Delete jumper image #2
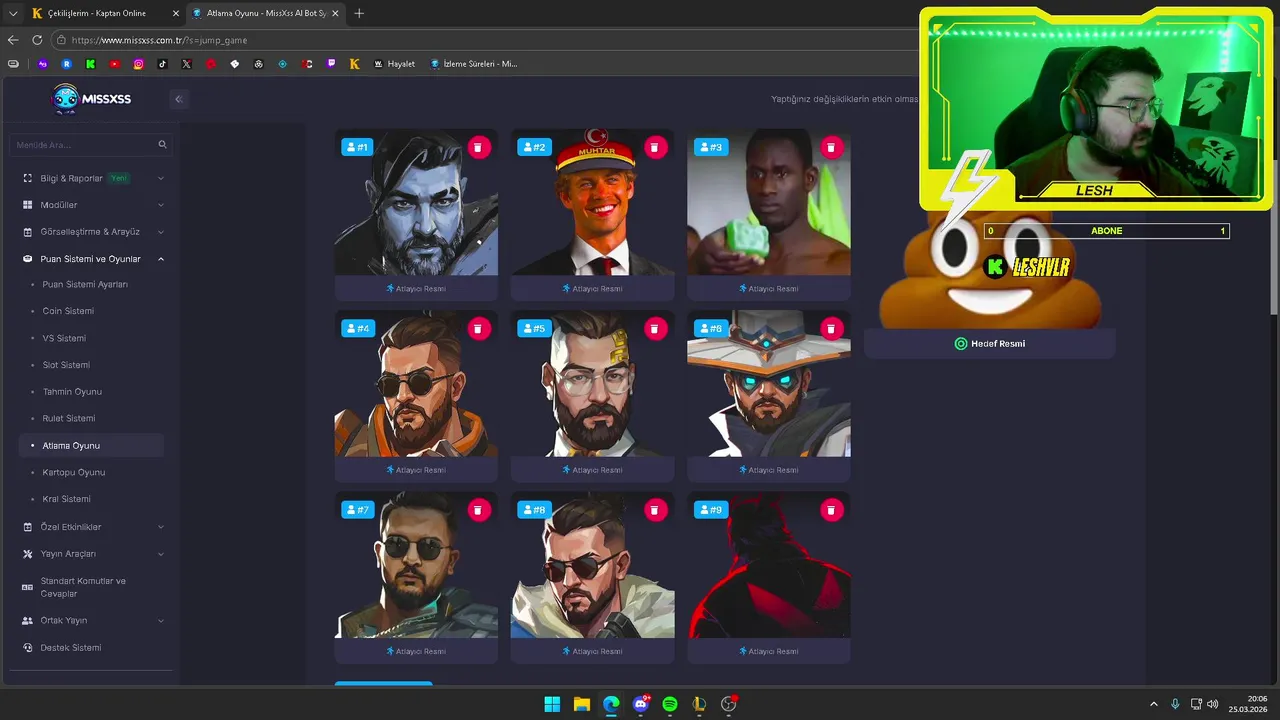The image size is (1280, 720). click(654, 147)
